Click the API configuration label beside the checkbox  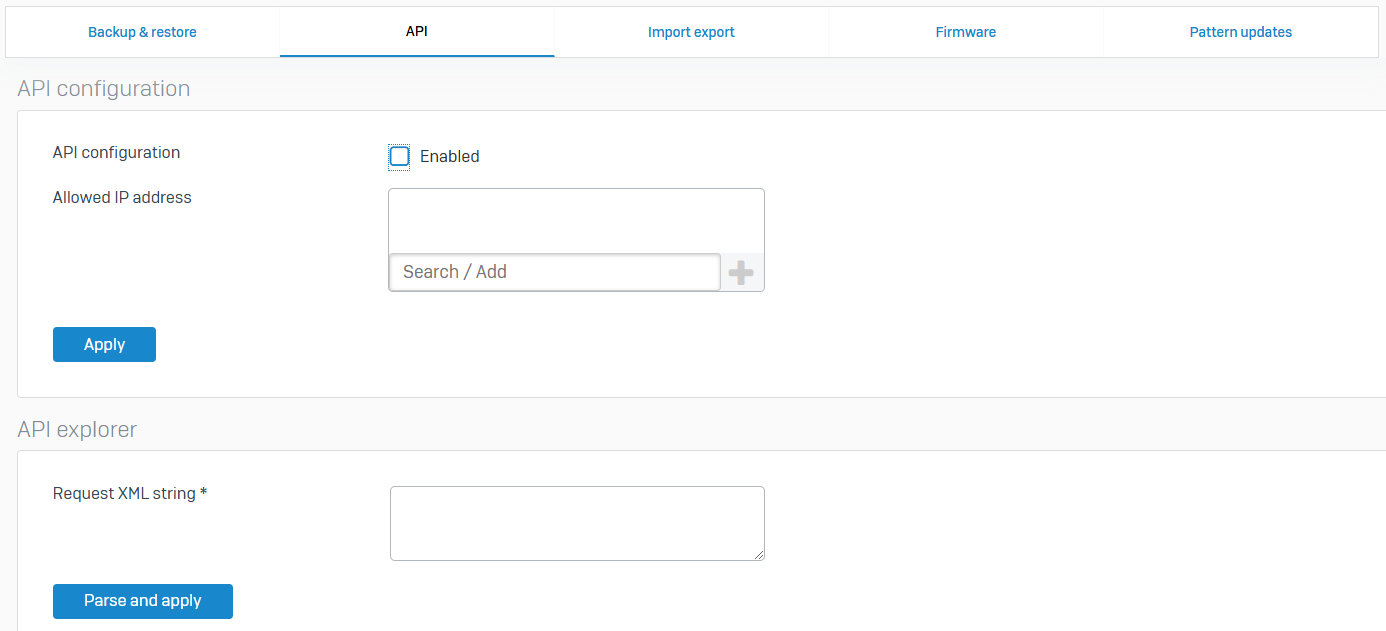(x=116, y=153)
